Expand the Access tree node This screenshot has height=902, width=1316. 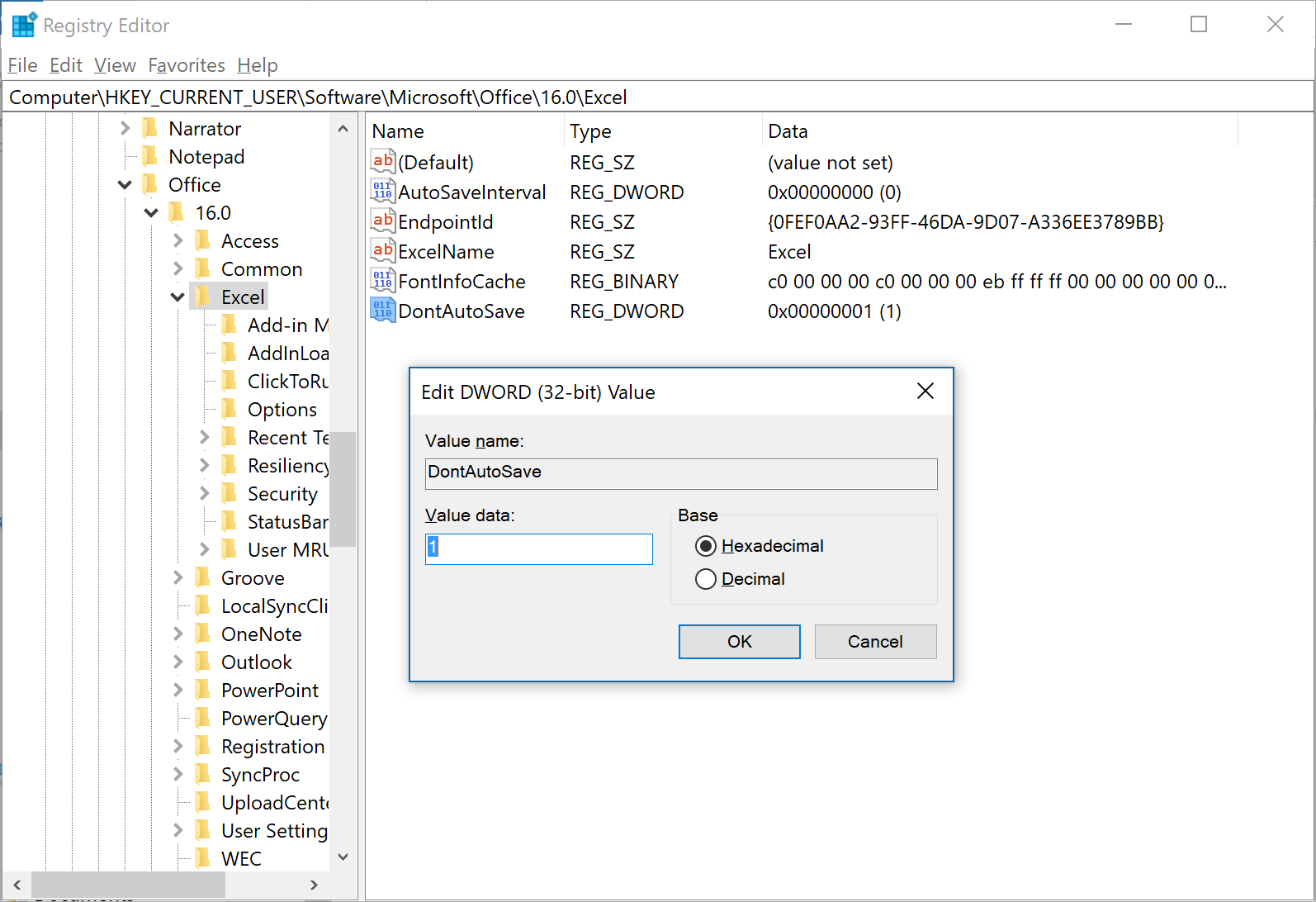178,240
